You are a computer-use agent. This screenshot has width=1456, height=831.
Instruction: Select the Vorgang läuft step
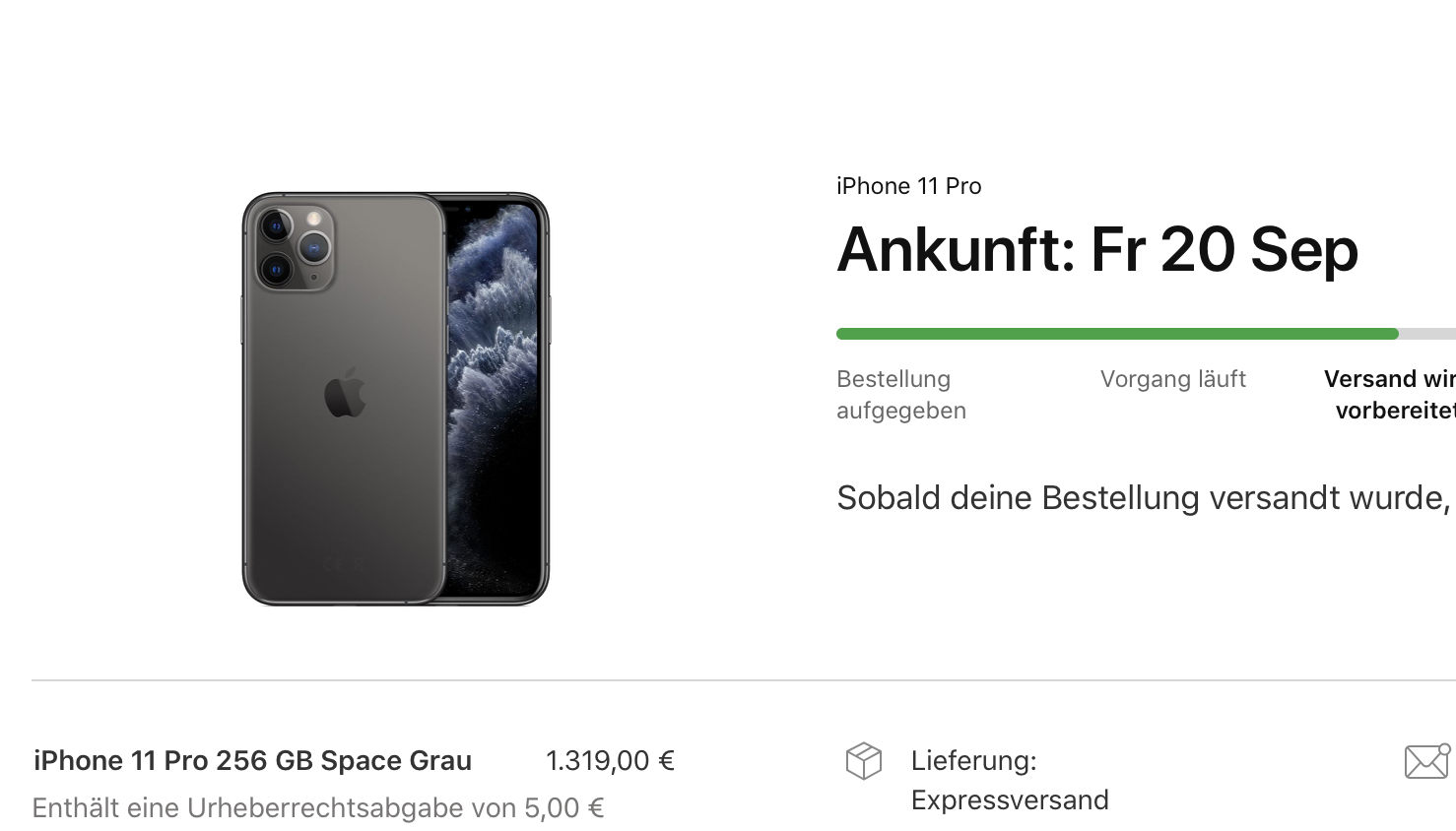coord(1172,379)
